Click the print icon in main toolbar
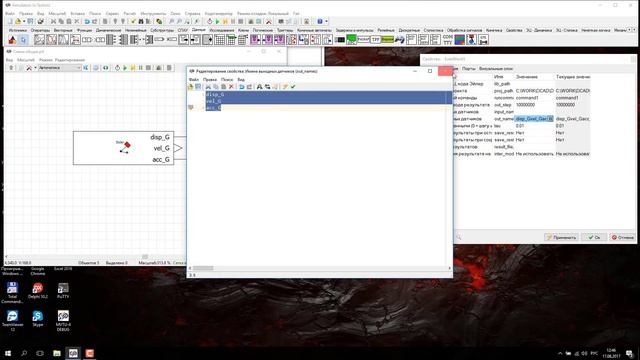Image resolution: width=640 pixels, height=360 pixels. (x=41, y=21)
